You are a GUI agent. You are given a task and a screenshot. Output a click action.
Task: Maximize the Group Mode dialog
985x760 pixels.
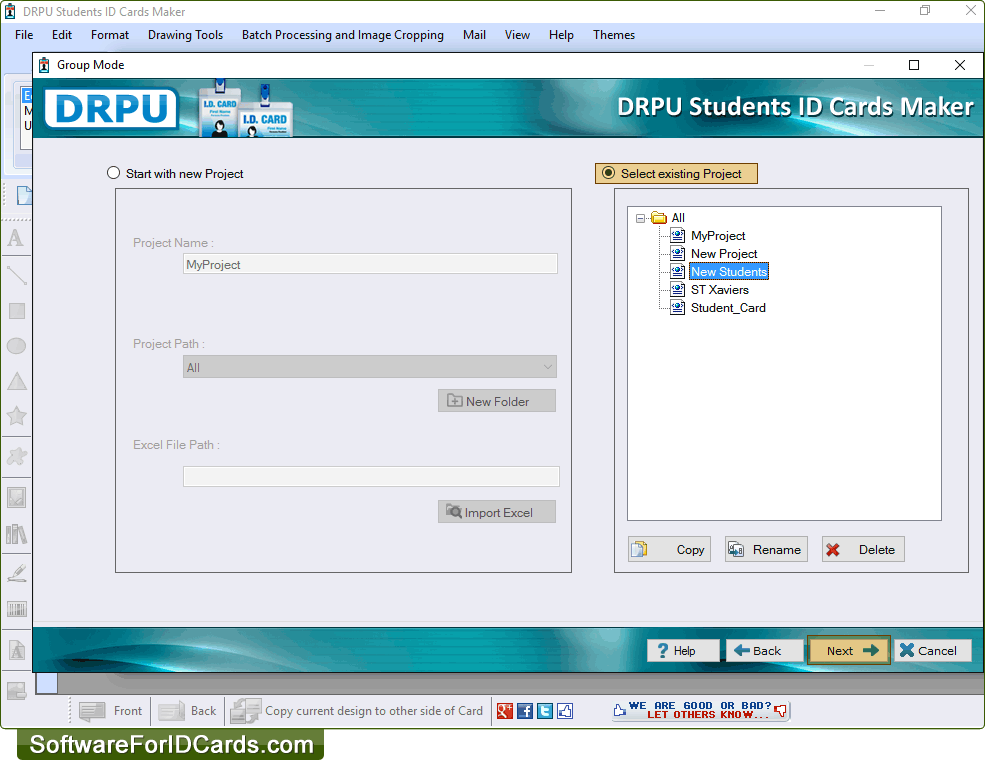click(x=914, y=65)
